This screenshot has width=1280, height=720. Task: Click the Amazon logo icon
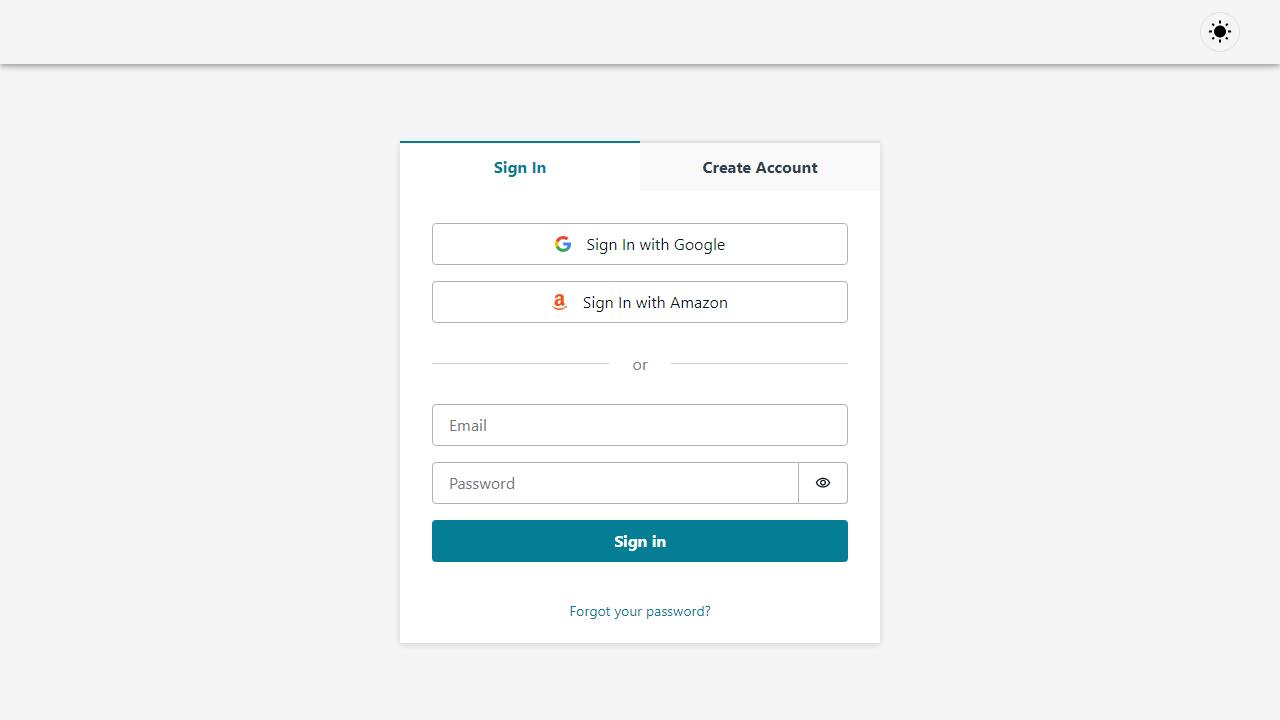[560, 302]
